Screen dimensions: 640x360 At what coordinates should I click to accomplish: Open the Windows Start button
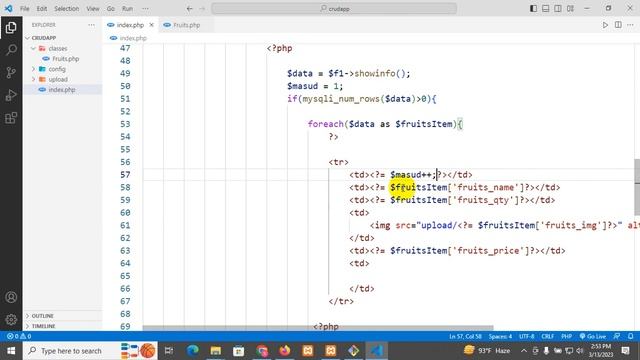(x=11, y=351)
